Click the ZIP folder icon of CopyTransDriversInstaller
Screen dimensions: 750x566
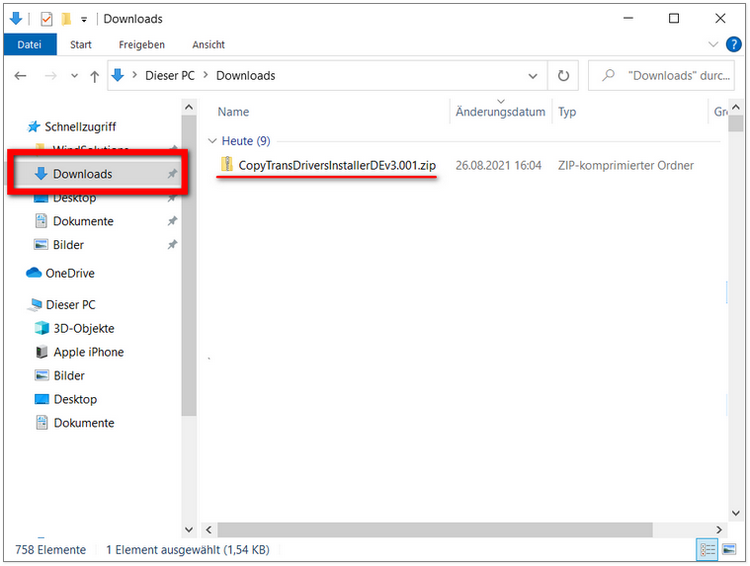click(x=227, y=164)
